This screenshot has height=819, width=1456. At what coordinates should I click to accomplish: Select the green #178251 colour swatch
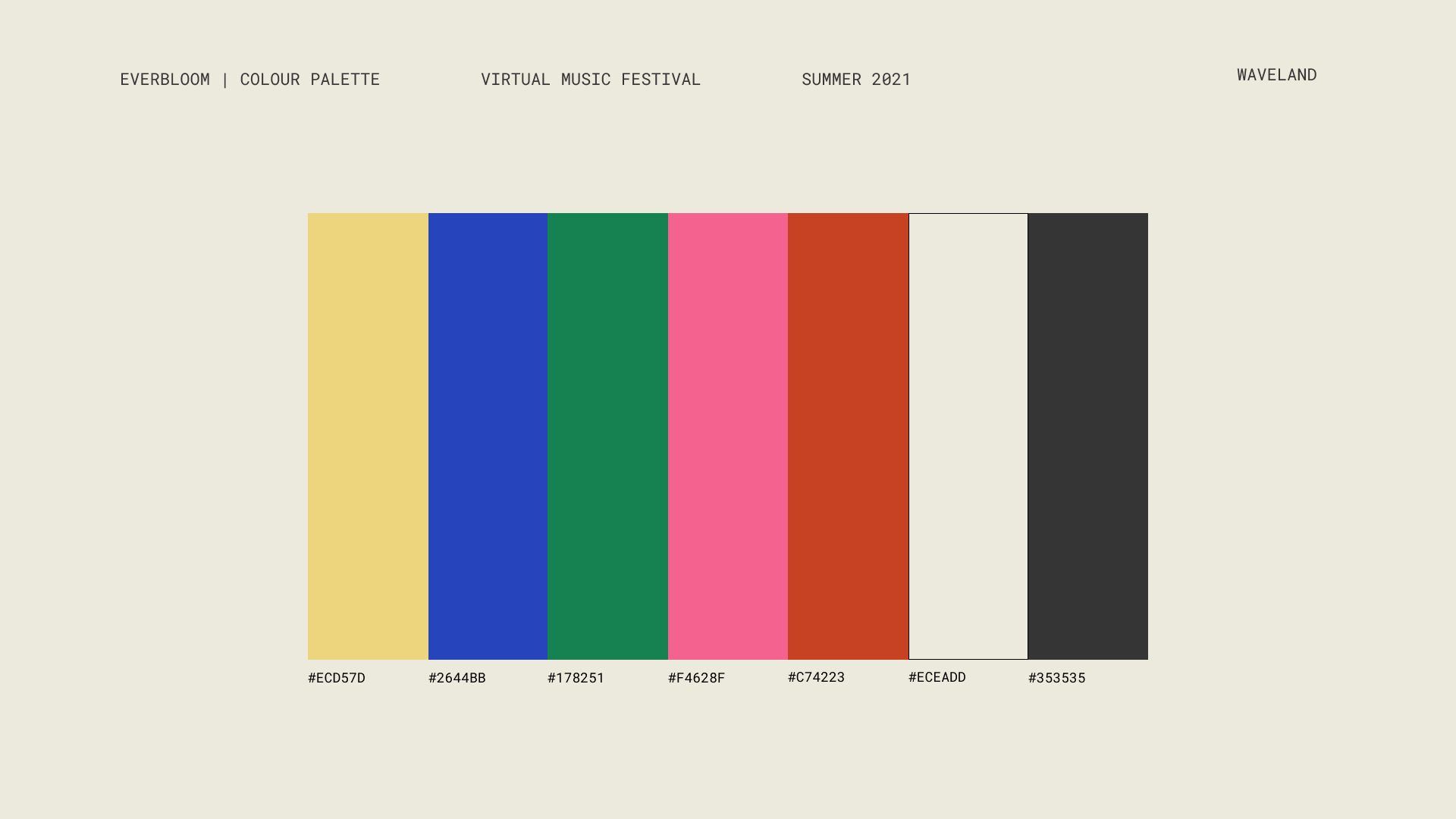coord(607,436)
